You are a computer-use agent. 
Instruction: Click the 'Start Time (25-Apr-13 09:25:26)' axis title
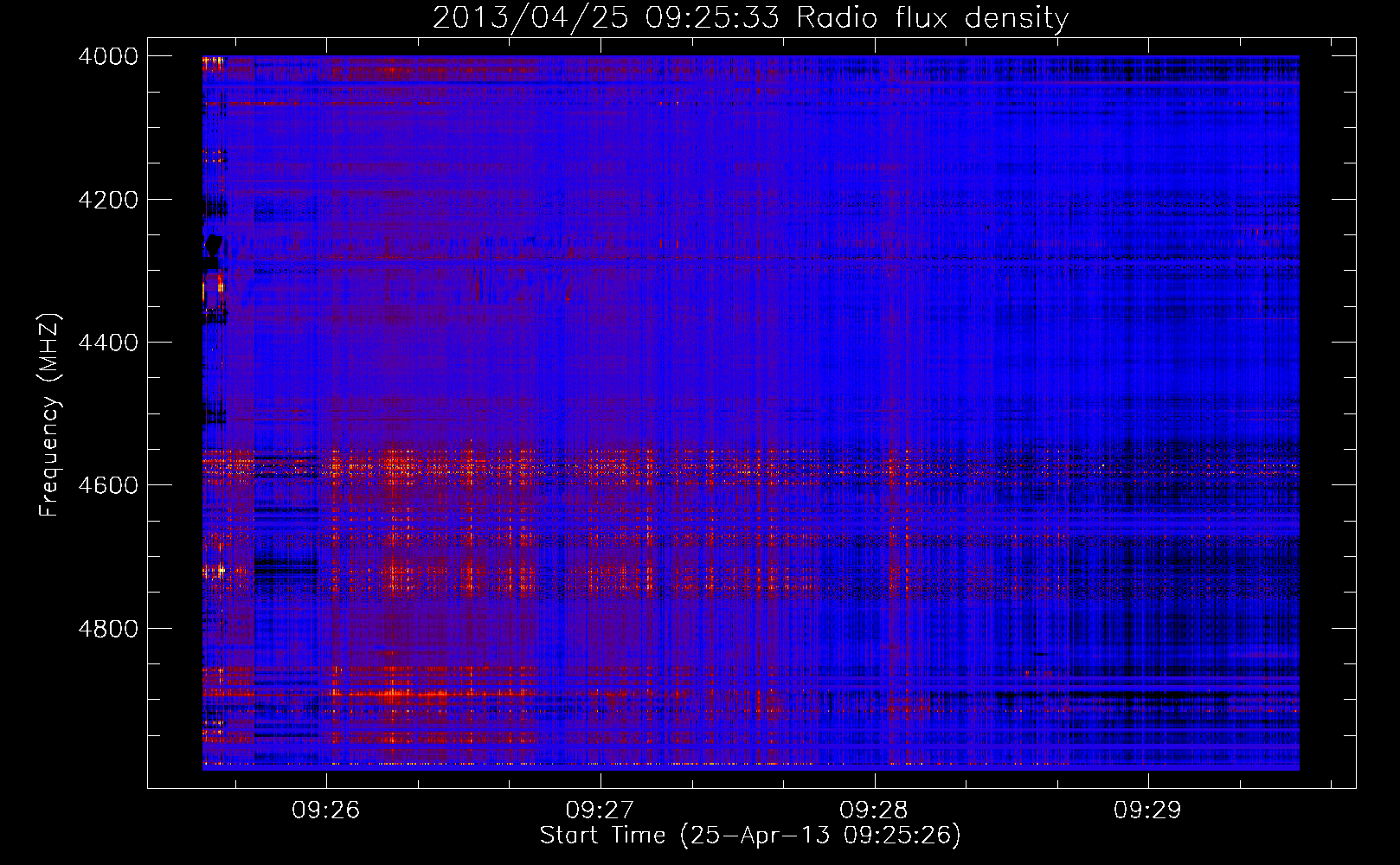click(750, 836)
